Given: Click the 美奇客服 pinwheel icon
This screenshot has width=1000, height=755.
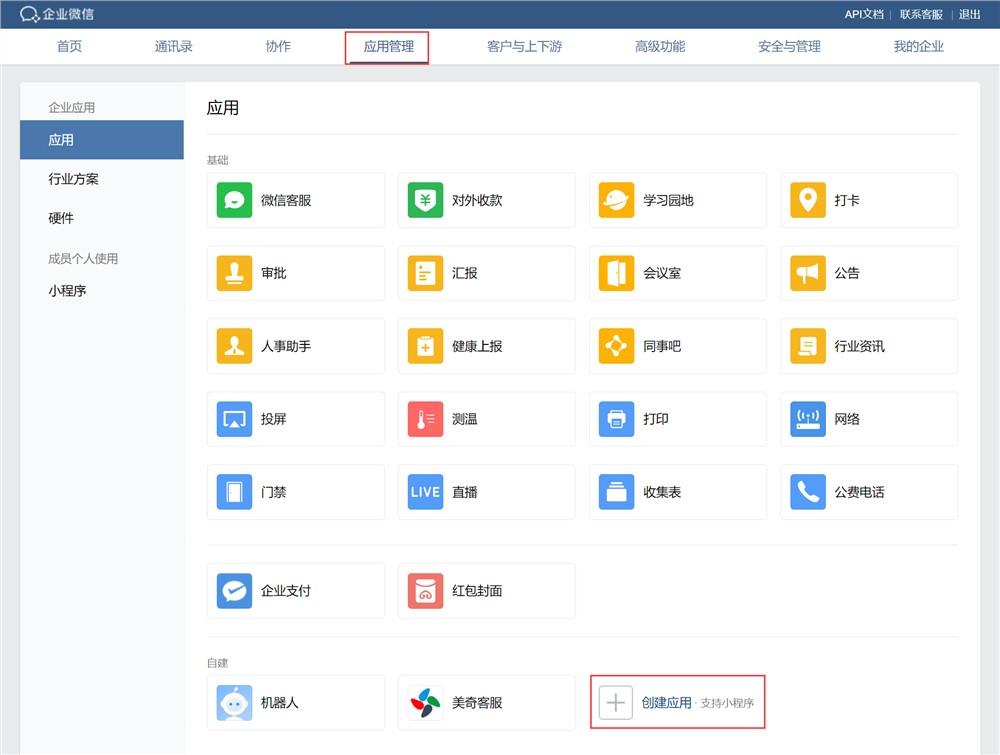Looking at the screenshot, I should (x=425, y=703).
